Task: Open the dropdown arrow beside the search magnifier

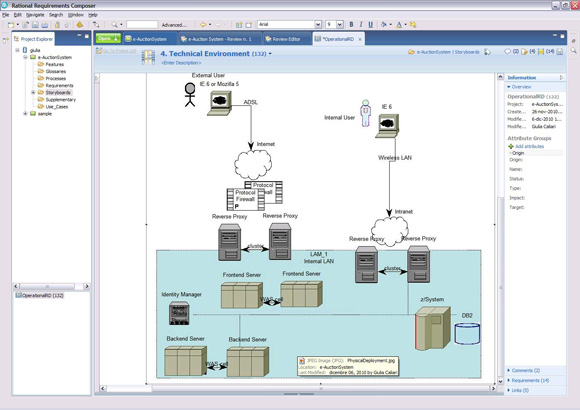Action: coord(121,25)
